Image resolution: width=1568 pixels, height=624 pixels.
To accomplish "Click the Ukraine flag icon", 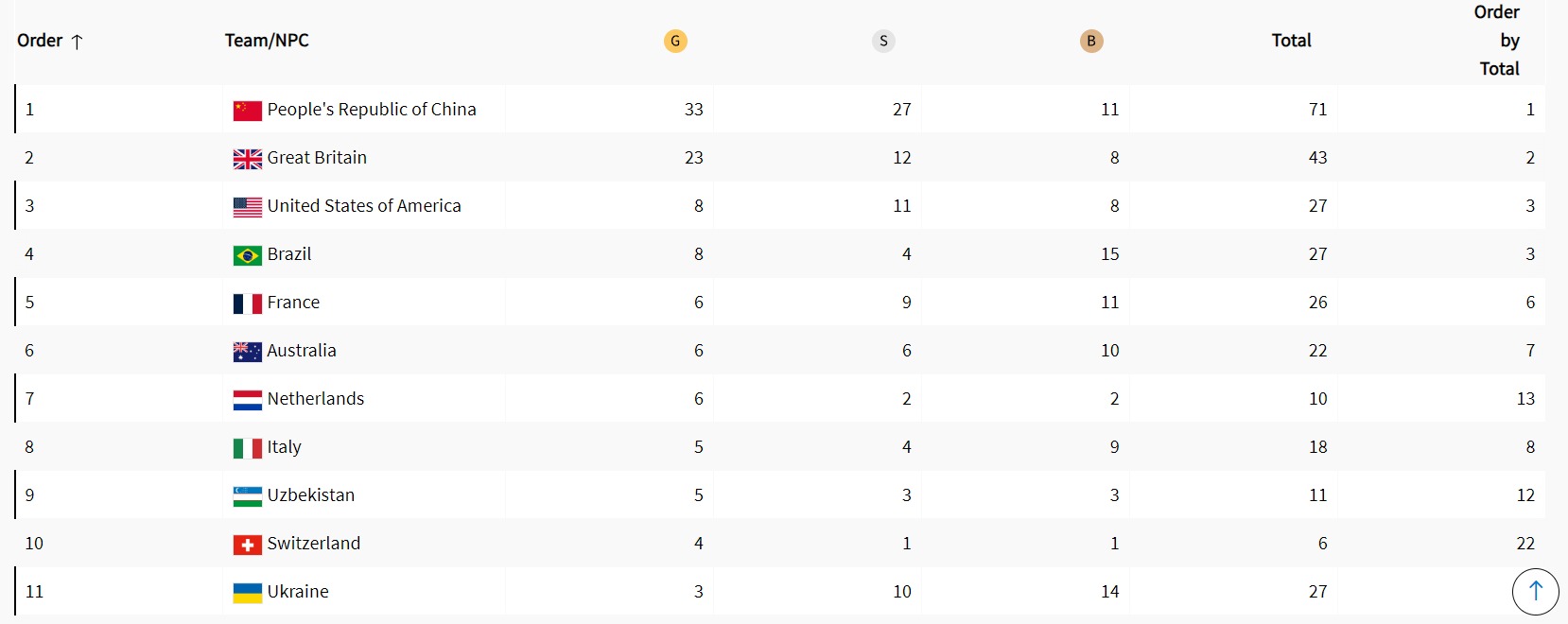I will [x=247, y=593].
